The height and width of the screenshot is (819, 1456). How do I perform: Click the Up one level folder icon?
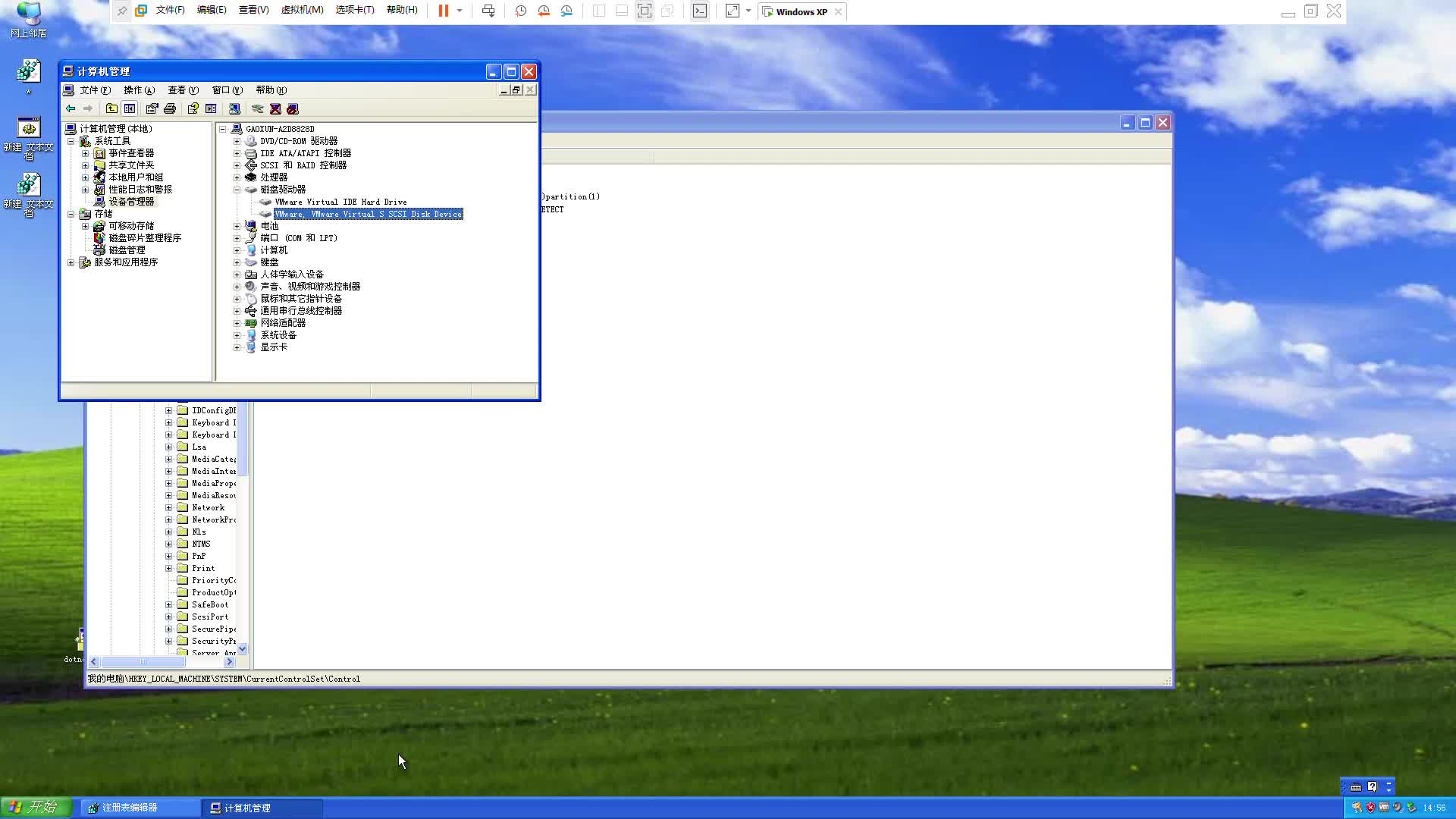tap(111, 108)
